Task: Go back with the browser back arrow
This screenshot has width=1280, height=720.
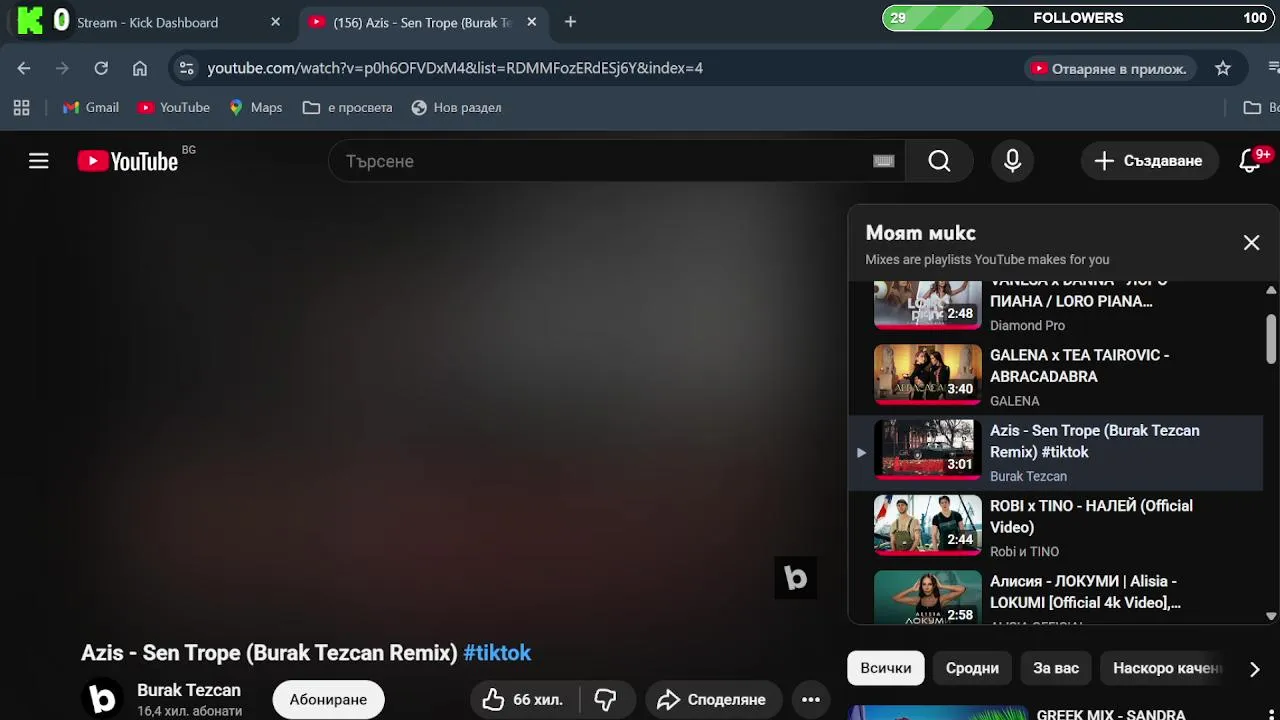Action: click(x=24, y=68)
